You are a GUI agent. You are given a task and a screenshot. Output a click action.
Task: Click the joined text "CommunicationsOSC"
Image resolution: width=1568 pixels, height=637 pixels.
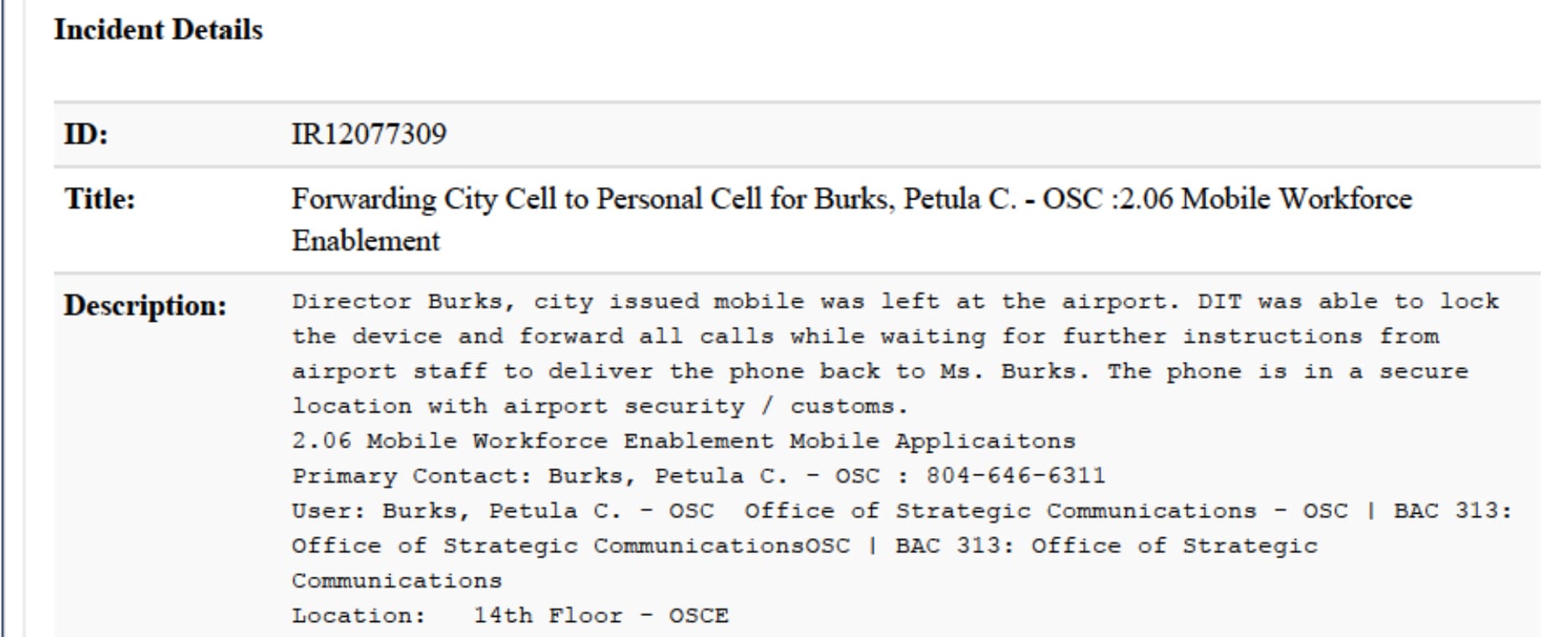(721, 546)
